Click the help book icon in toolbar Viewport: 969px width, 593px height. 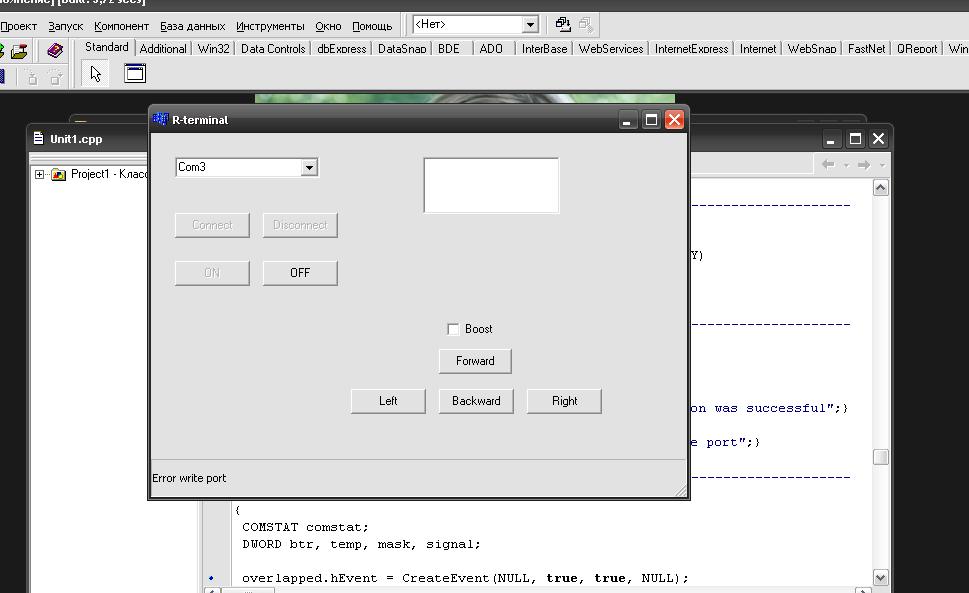point(55,50)
